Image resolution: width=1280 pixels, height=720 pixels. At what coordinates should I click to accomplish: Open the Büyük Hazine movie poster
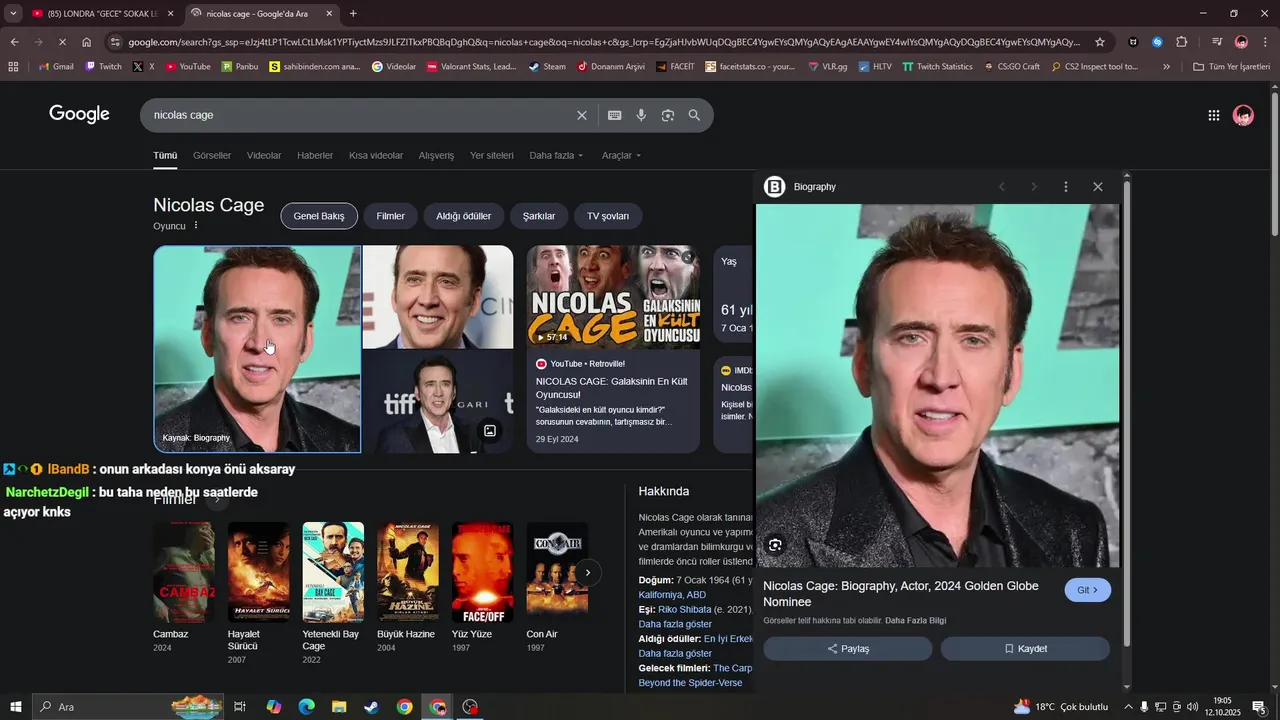coord(408,572)
